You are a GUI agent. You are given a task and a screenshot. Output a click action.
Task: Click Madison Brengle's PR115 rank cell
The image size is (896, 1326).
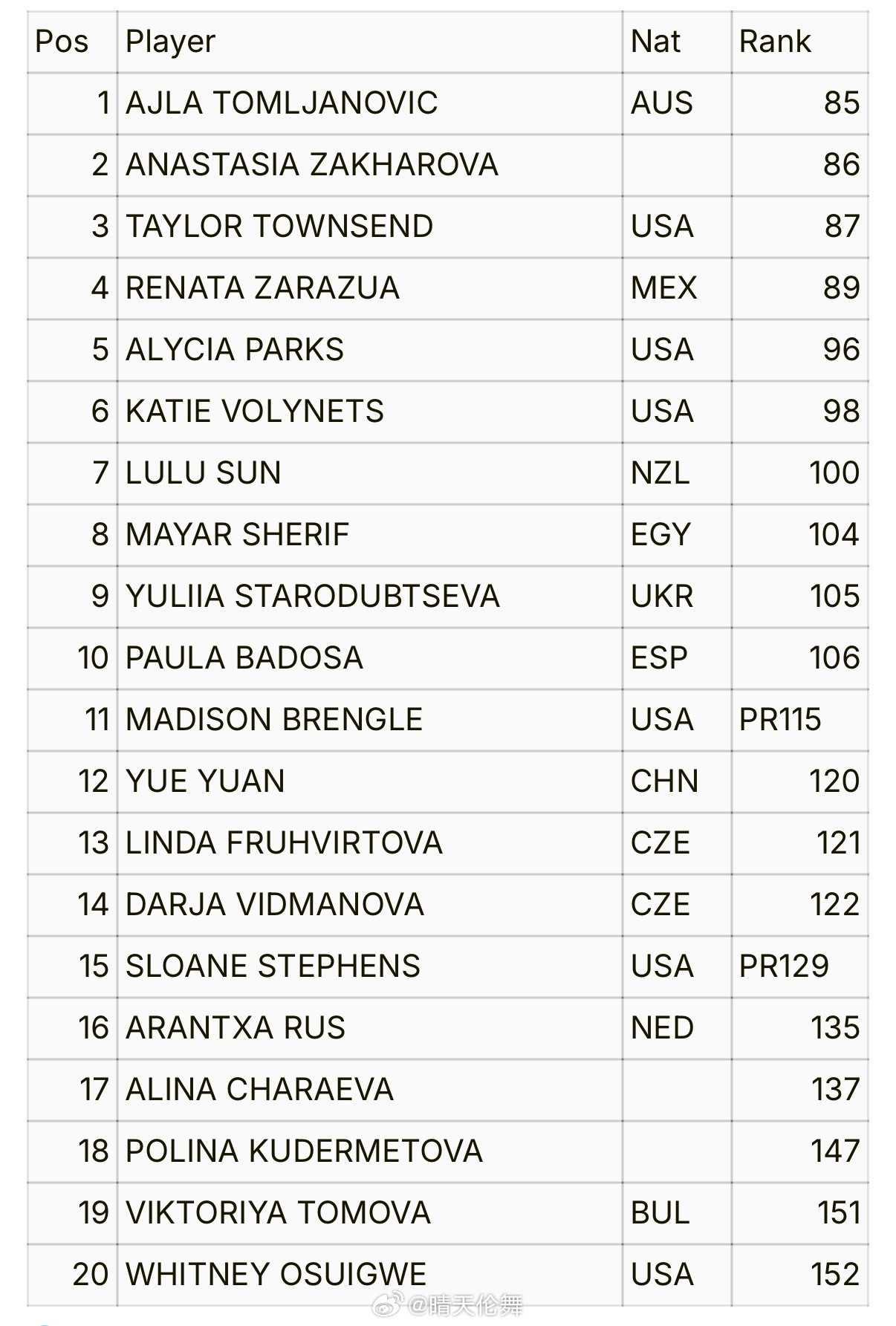[x=780, y=720]
